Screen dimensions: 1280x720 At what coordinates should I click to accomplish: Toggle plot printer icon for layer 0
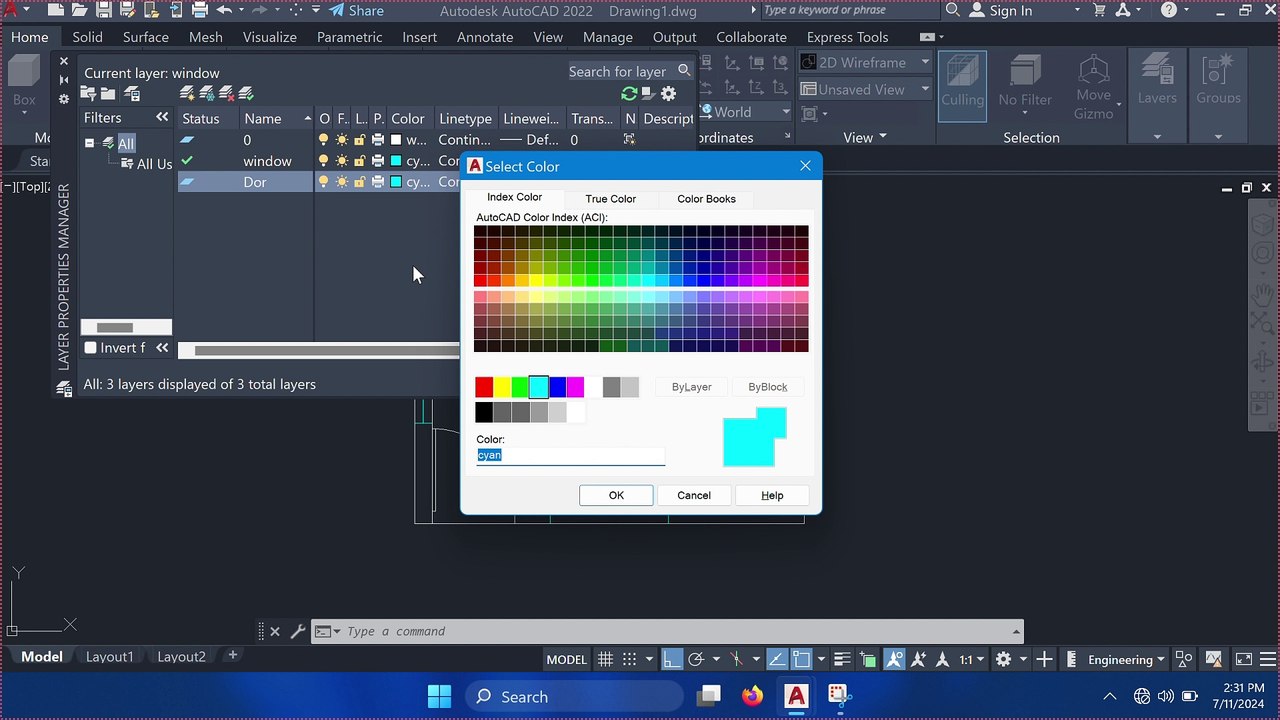[378, 140]
